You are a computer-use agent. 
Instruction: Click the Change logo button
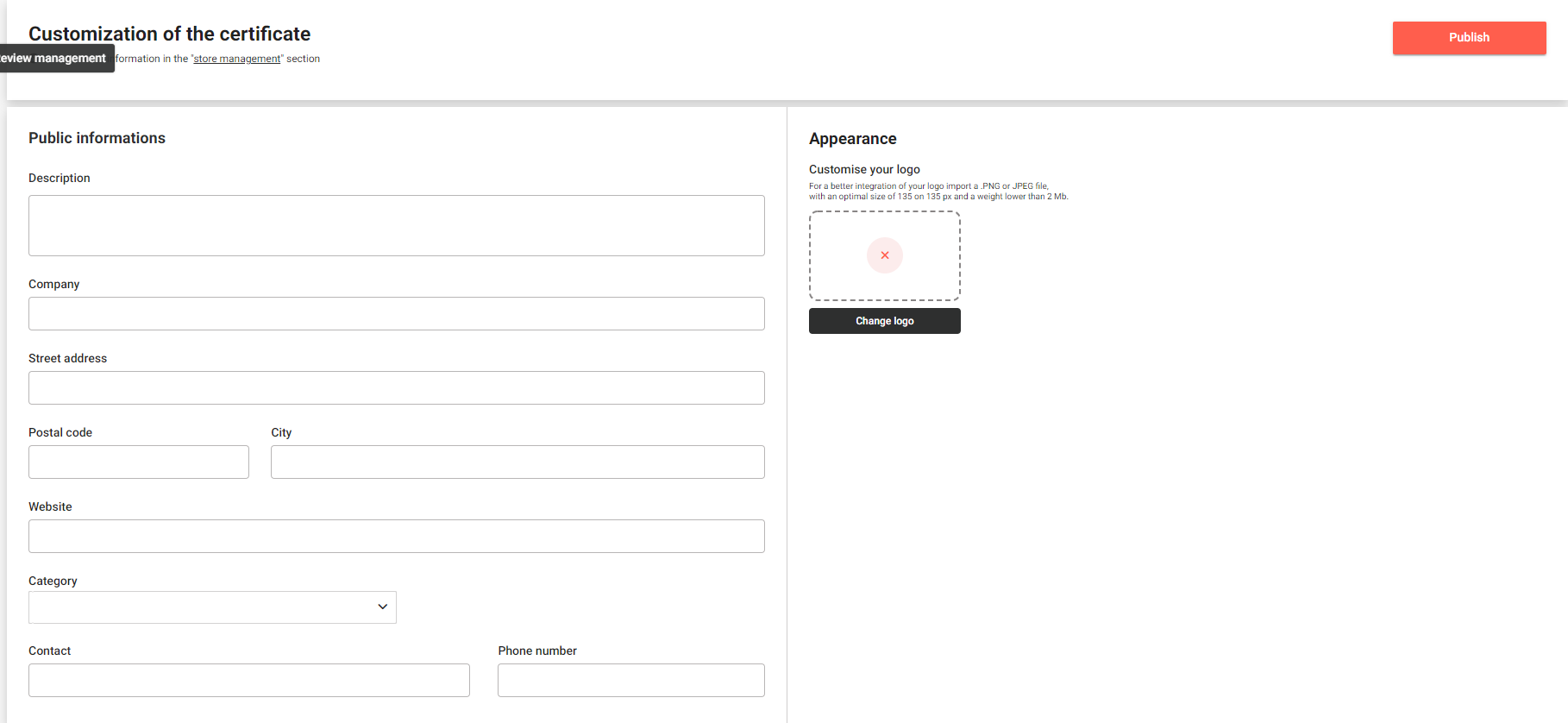[884, 321]
